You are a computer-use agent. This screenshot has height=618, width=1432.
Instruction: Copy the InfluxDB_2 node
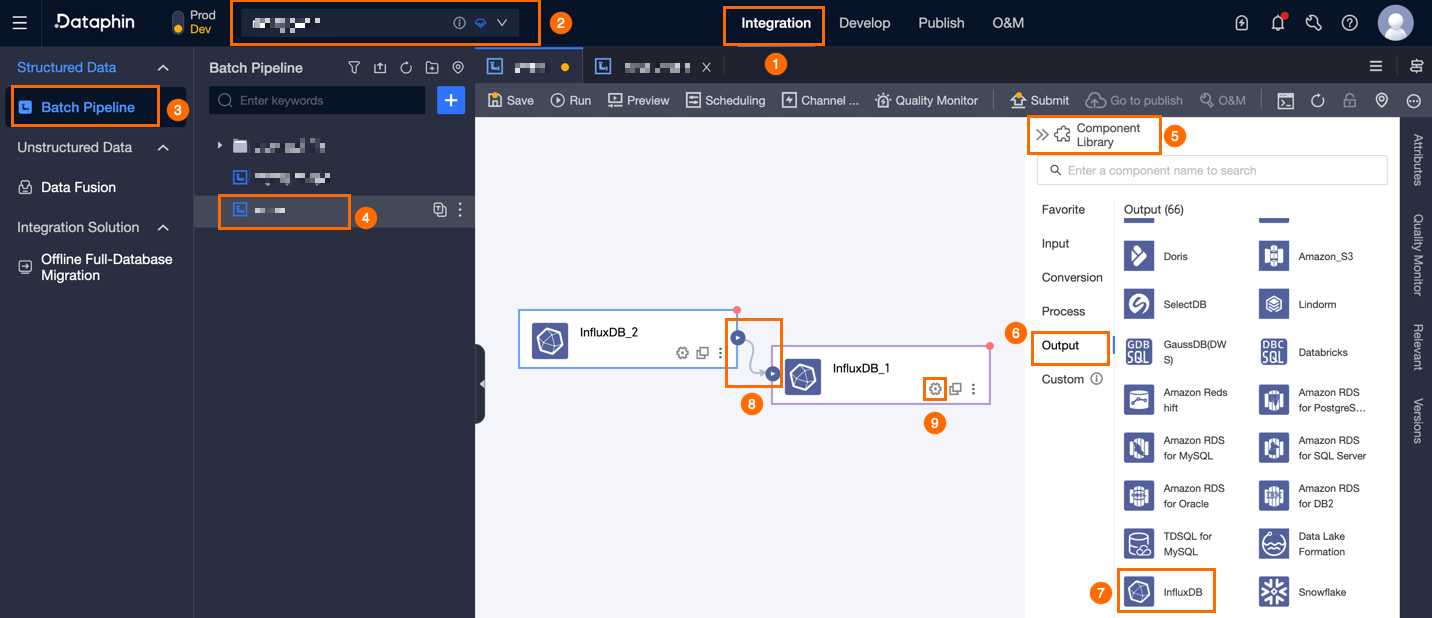click(x=702, y=353)
